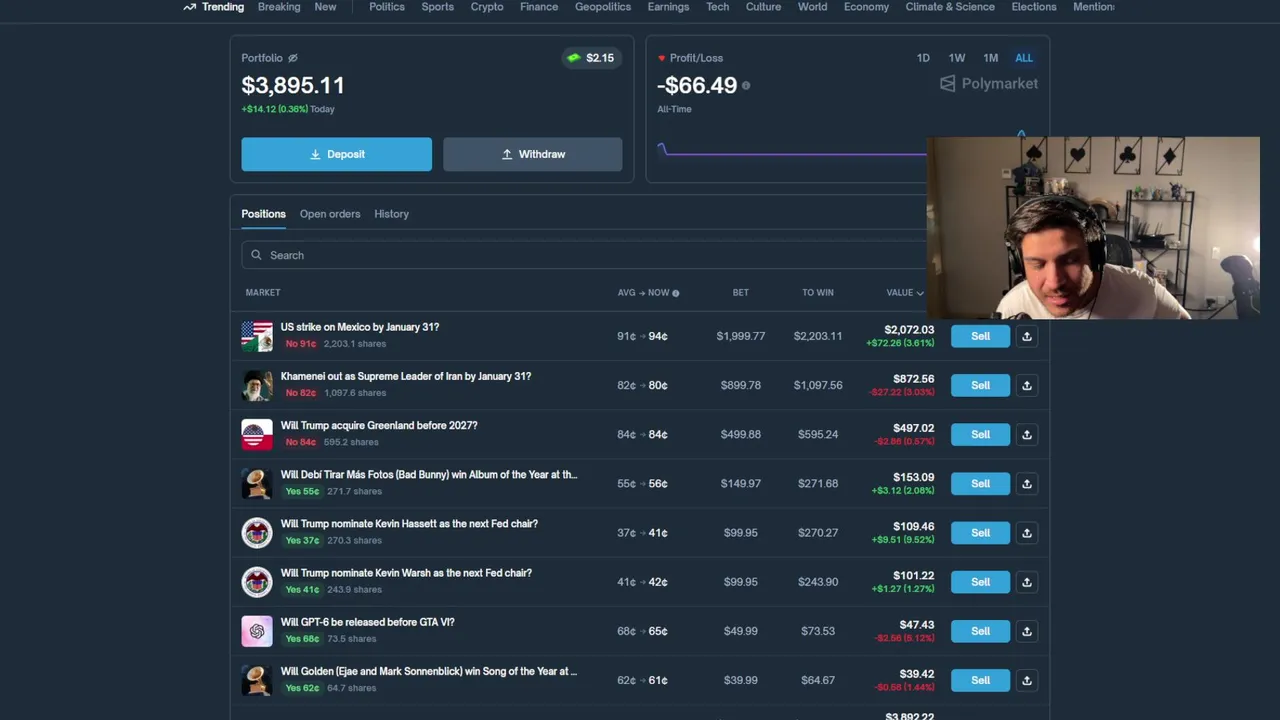The height and width of the screenshot is (720, 1280).
Task: Click the MARKET column header
Action: coord(263,293)
